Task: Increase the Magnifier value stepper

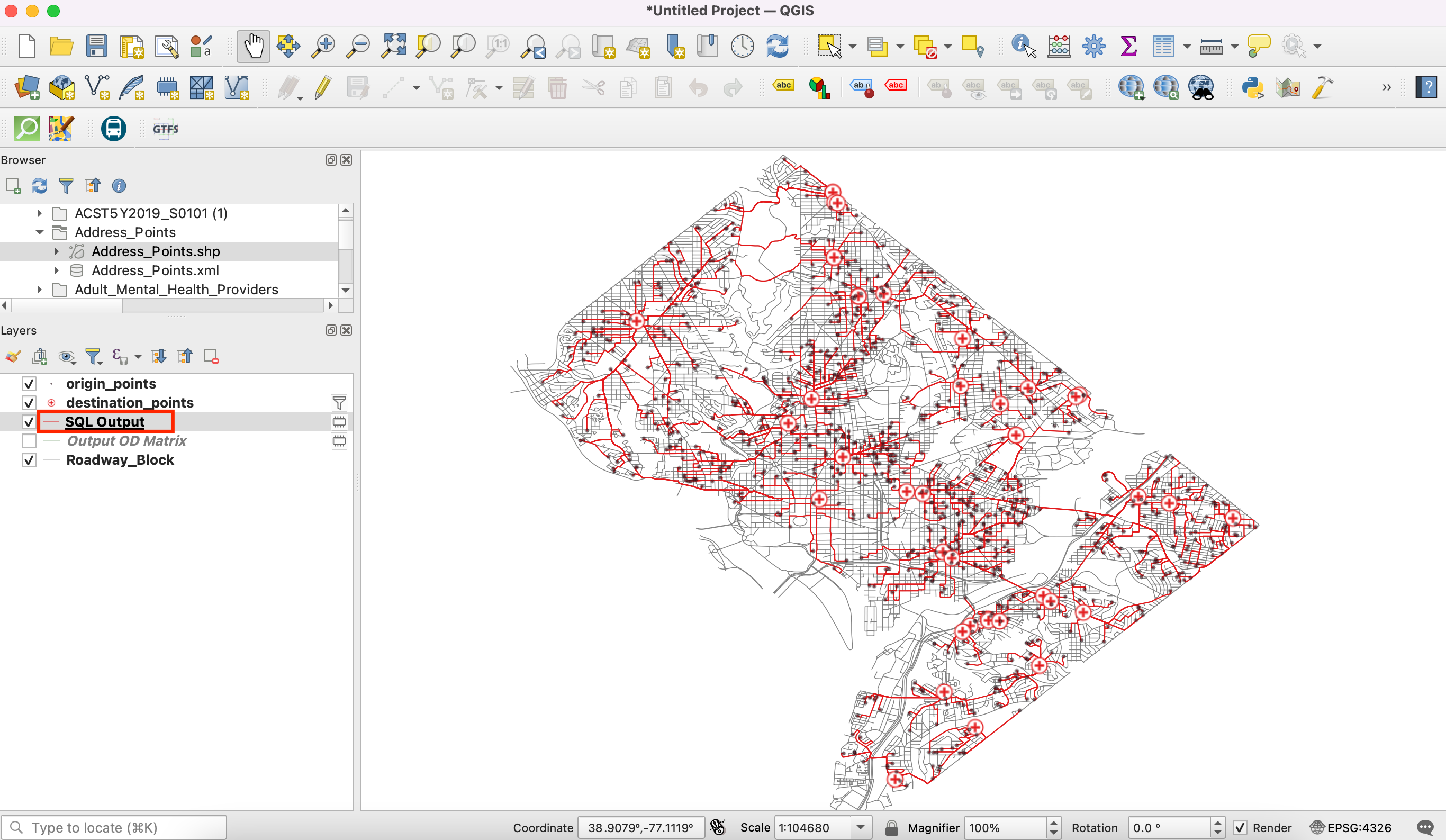Action: pyautogui.click(x=1053, y=823)
